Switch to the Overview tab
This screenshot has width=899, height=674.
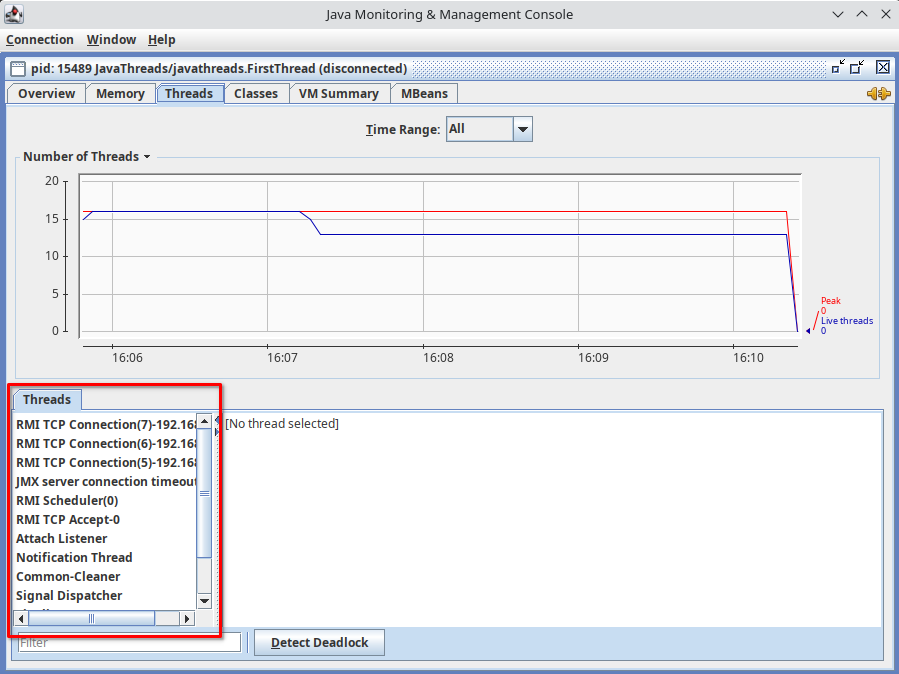pos(46,93)
